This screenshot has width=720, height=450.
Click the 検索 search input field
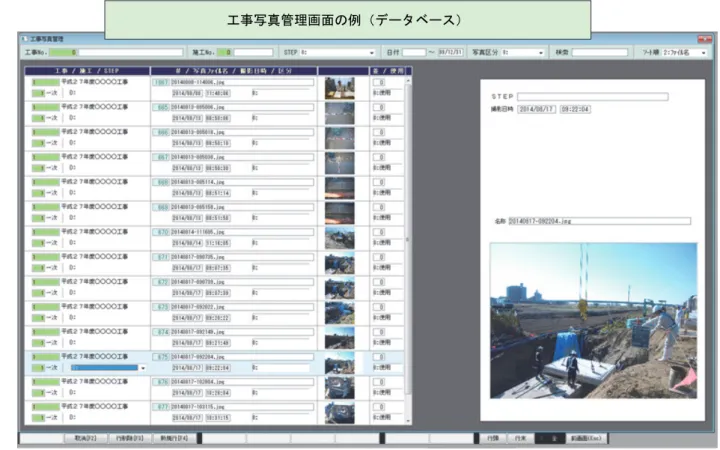tap(599, 53)
